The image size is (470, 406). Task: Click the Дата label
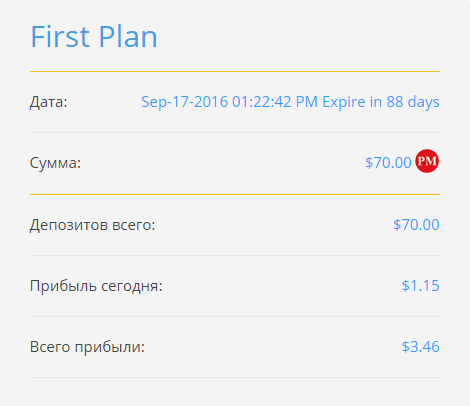pos(49,102)
